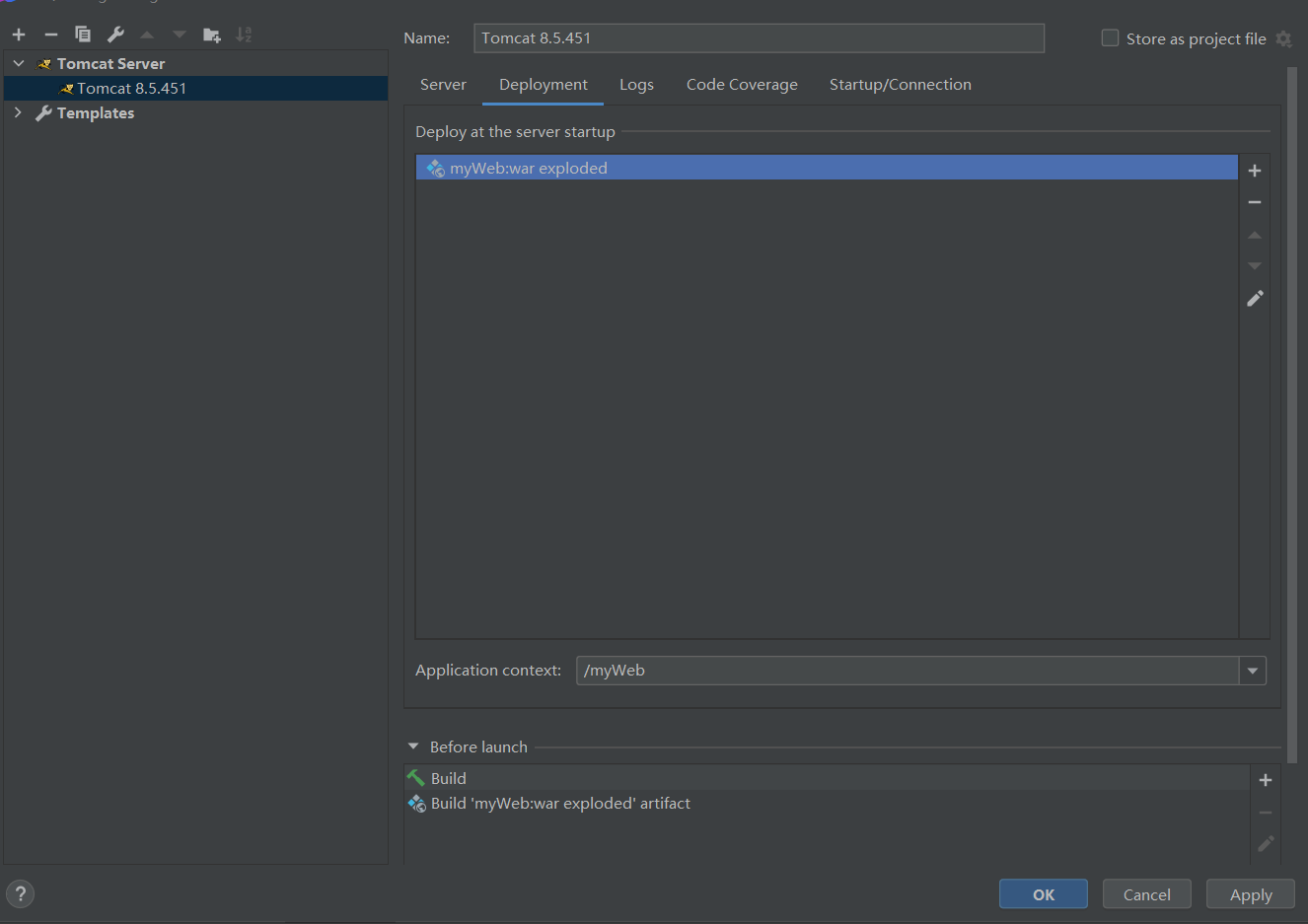Remove selected configuration with minus icon
This screenshot has height=924, width=1308.
tap(51, 35)
